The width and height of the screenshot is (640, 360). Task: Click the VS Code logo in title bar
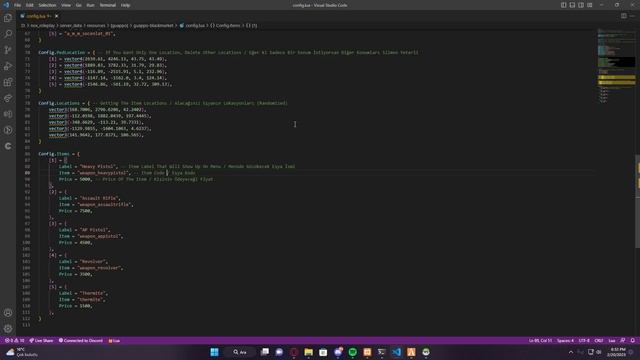click(x=6, y=5)
